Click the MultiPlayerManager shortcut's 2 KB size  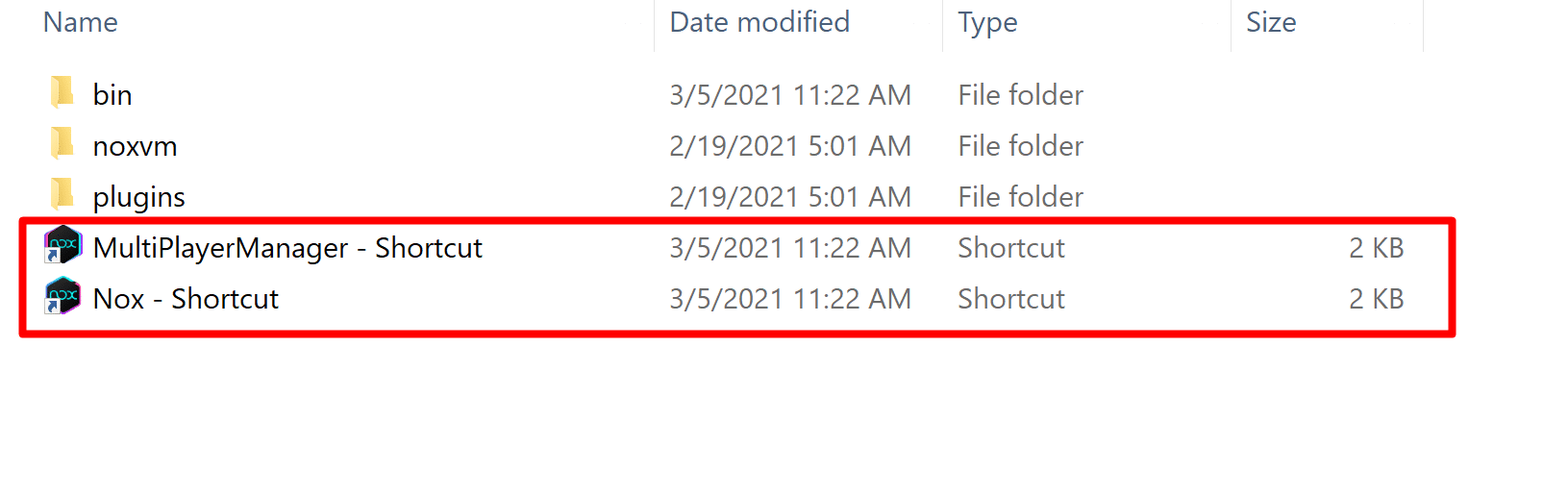1376,248
